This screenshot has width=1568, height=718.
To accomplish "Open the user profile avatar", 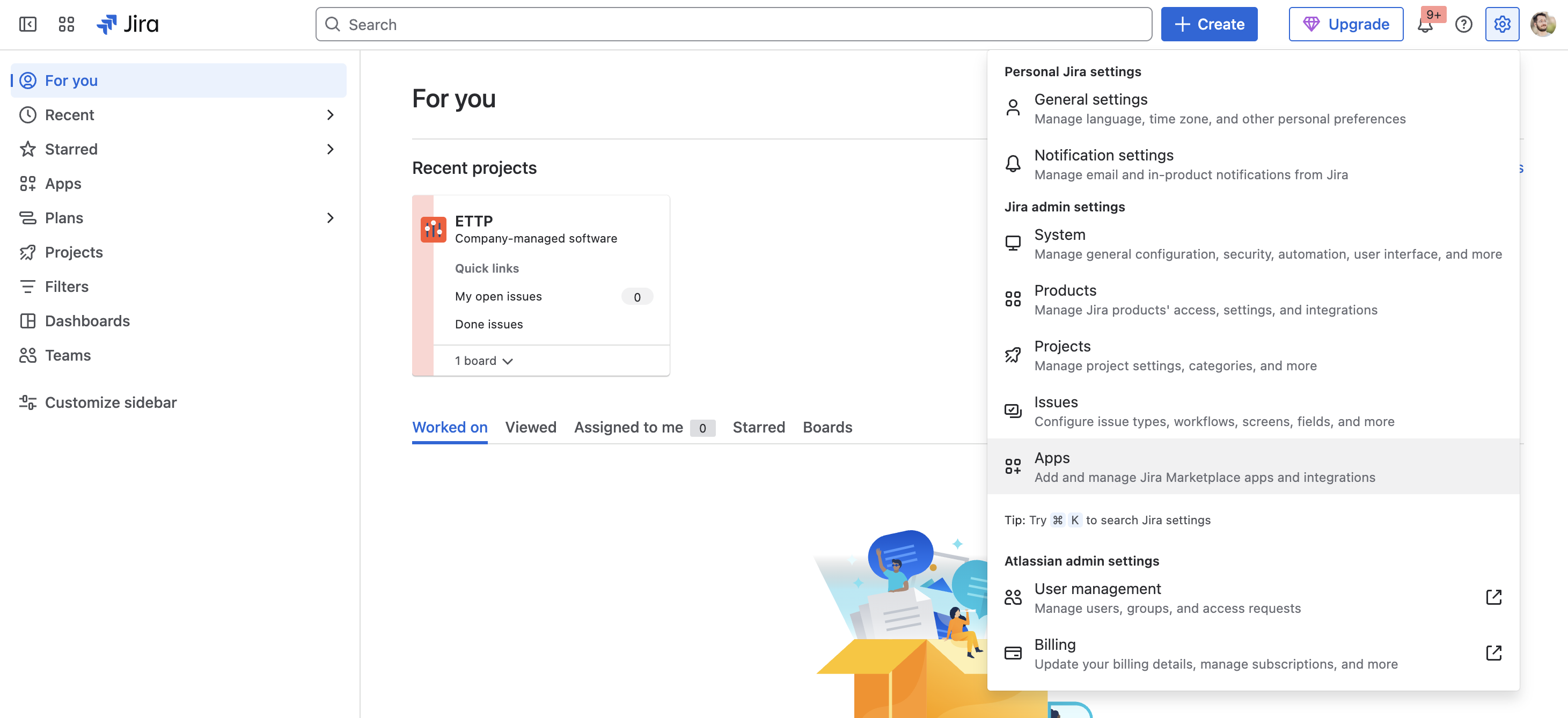I will (x=1542, y=24).
